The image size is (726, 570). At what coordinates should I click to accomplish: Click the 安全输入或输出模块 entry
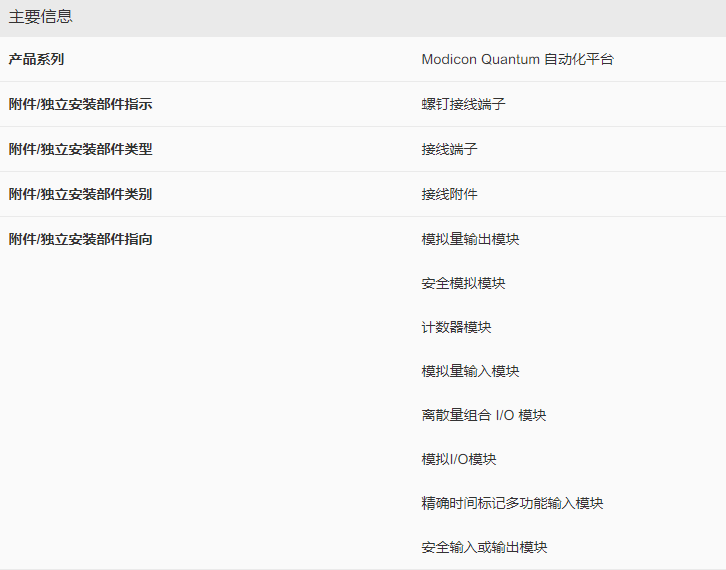(x=484, y=547)
